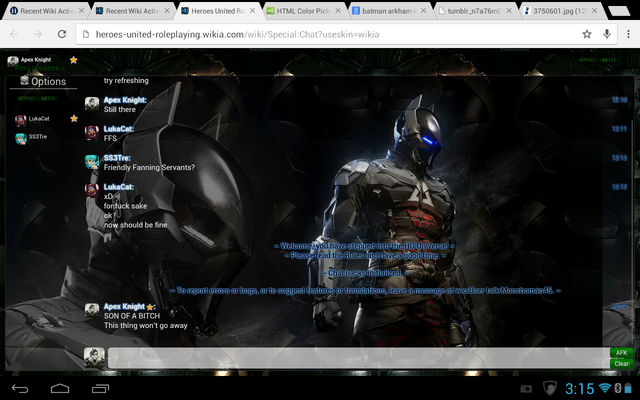The height and width of the screenshot is (400, 640).
Task: Open the tumblr_n7a76m tab
Action: (474, 11)
